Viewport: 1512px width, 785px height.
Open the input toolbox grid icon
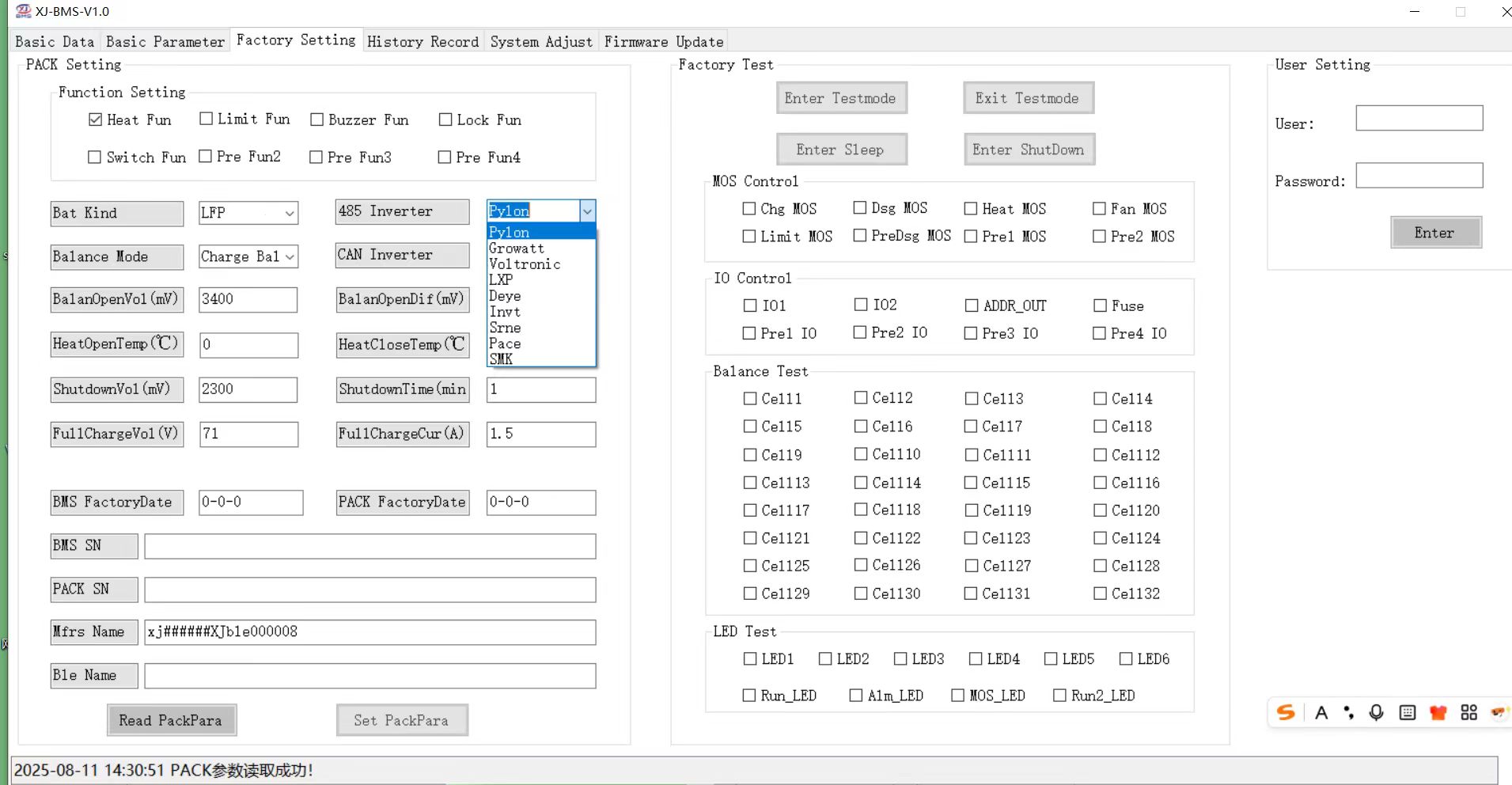point(1469,713)
